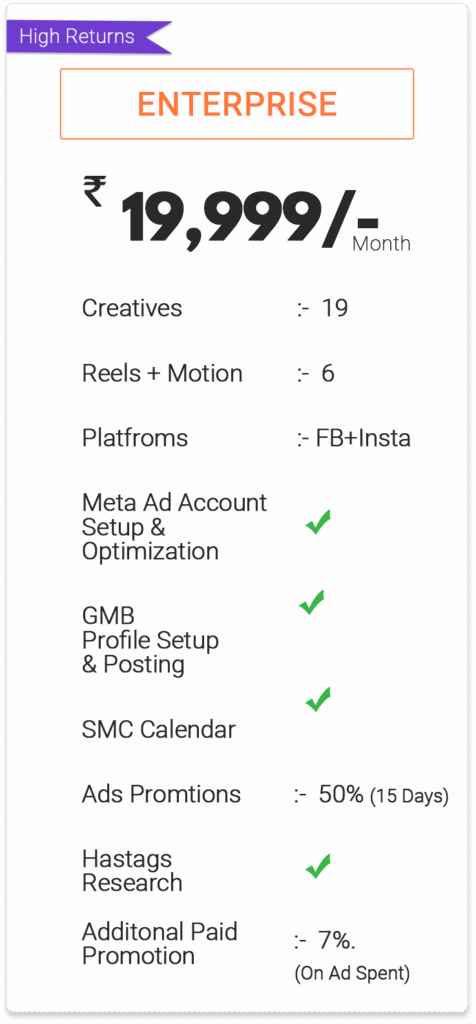
Task: Click the 19,999/- price text
Action: click(x=250, y=220)
